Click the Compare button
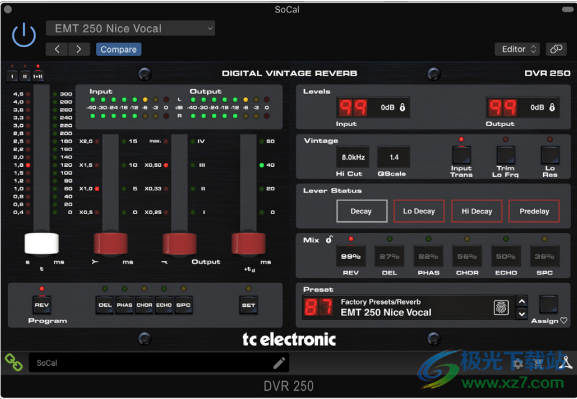The height and width of the screenshot is (399, 577). (x=118, y=49)
